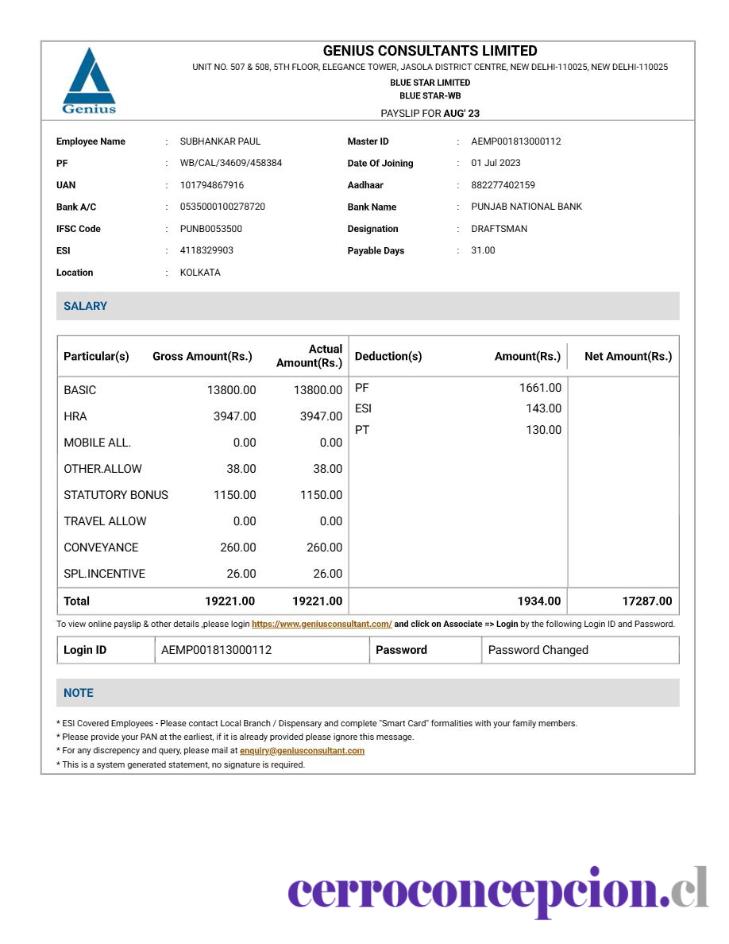Click the GENIUS CONSULTANTS LIMITED title
729x944 pixels.
[430, 51]
